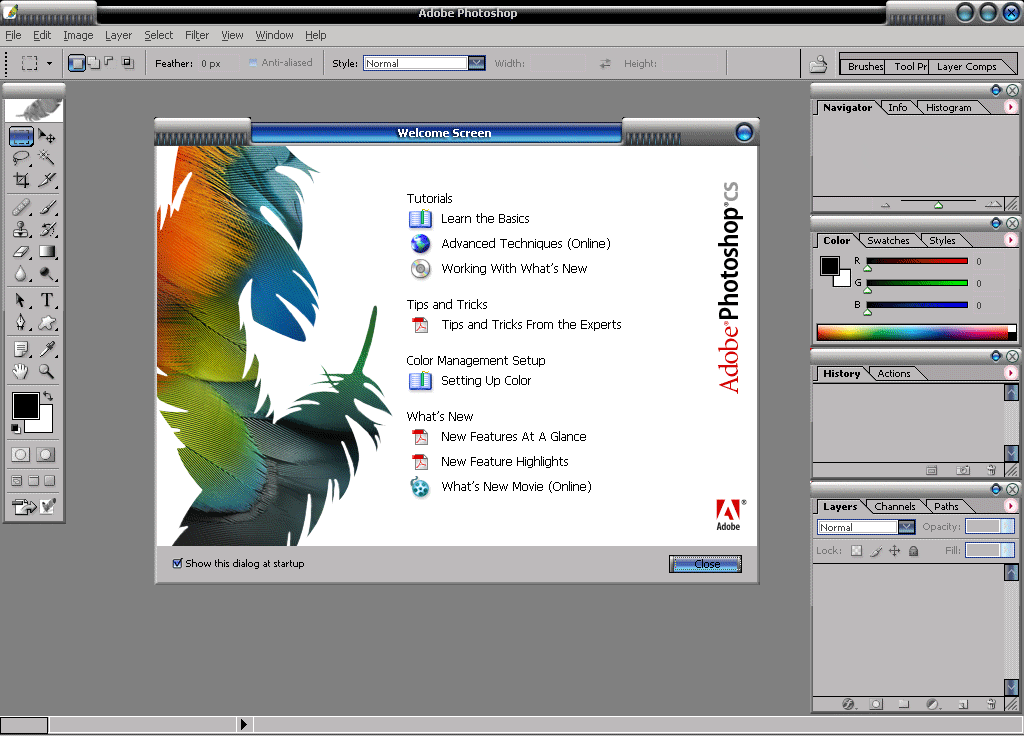Open the File Browser from options bar
The image size is (1024, 736).
click(818, 64)
